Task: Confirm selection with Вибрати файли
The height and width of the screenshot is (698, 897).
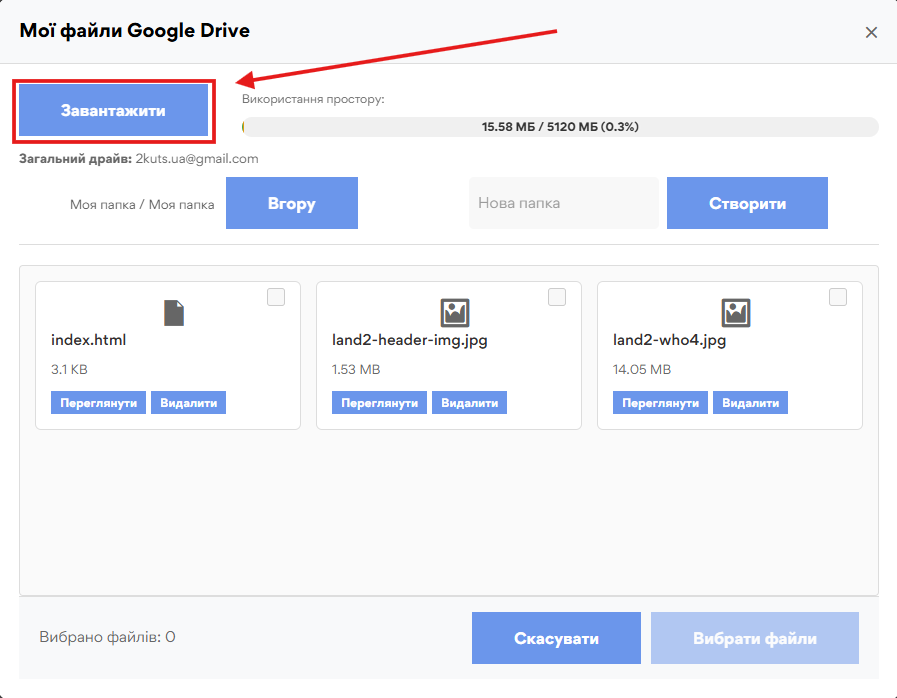Action: [755, 638]
